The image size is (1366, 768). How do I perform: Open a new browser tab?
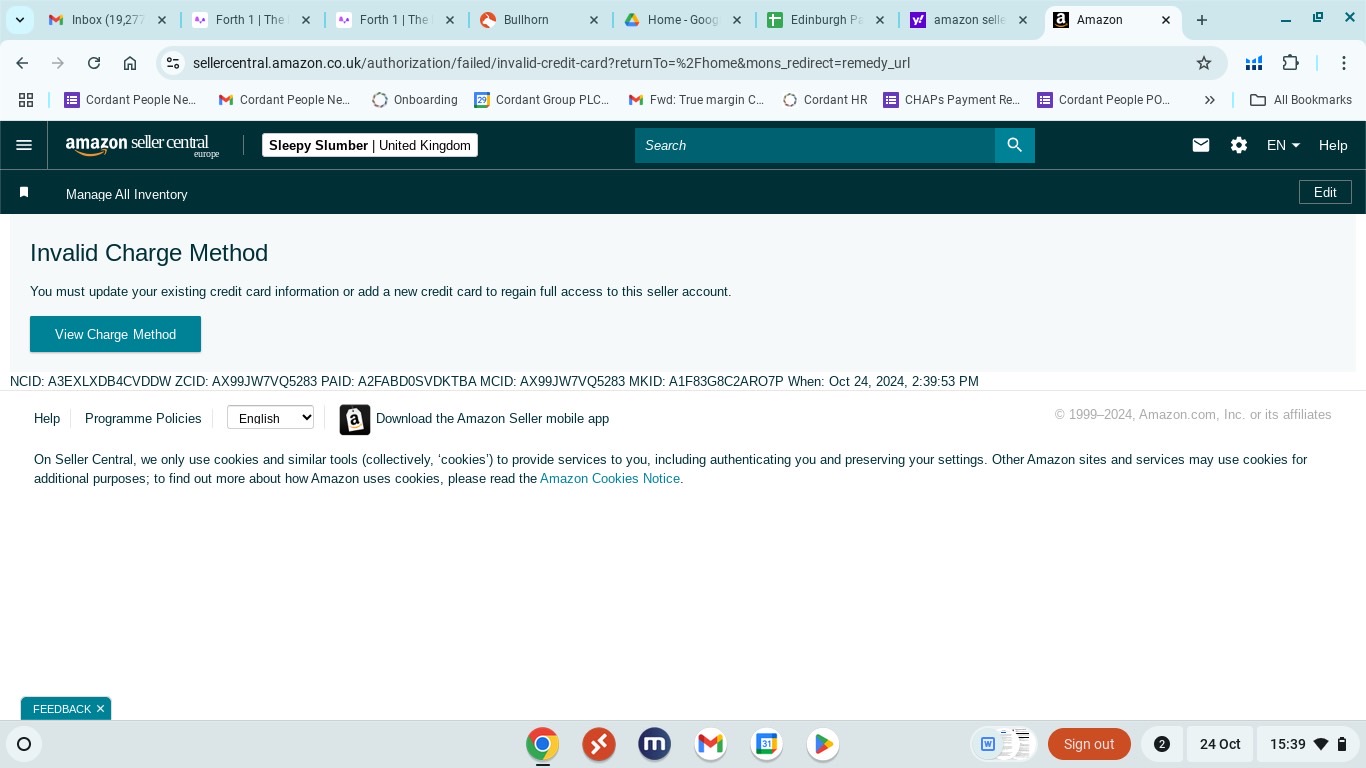pyautogui.click(x=1202, y=20)
